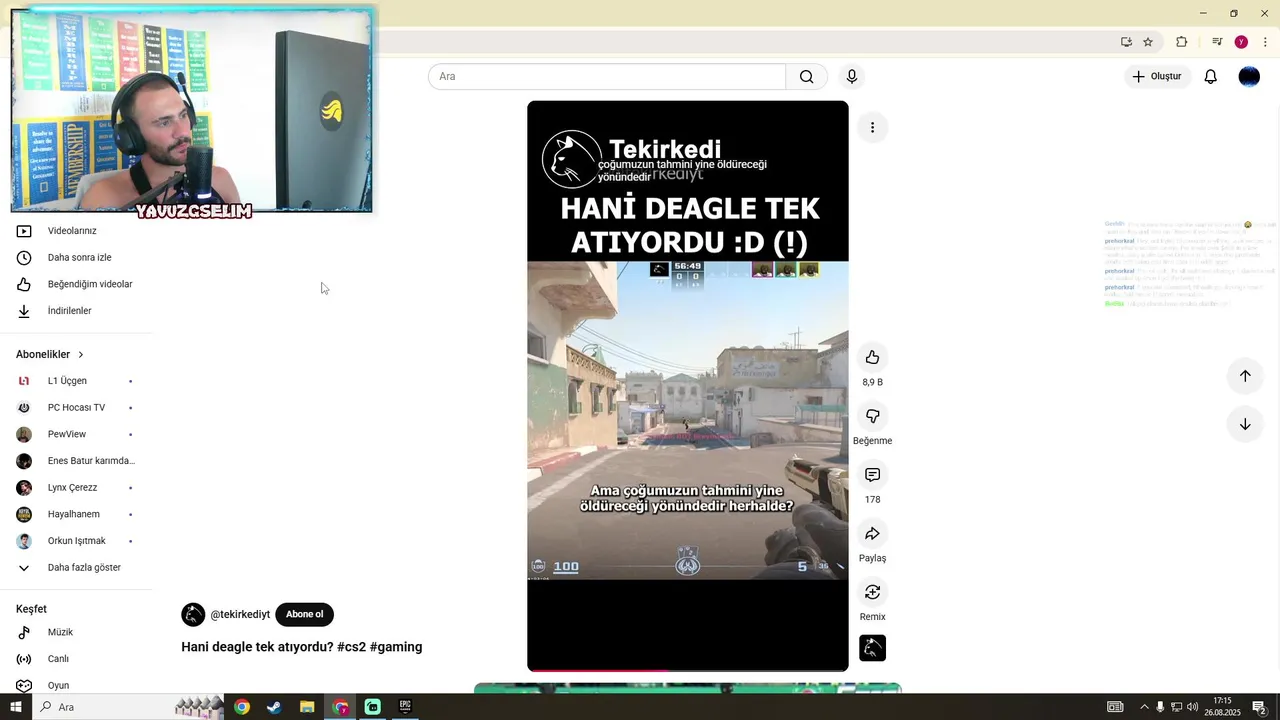Dislike the Short with thumbs-down icon
The image size is (1280, 720).
(872, 416)
